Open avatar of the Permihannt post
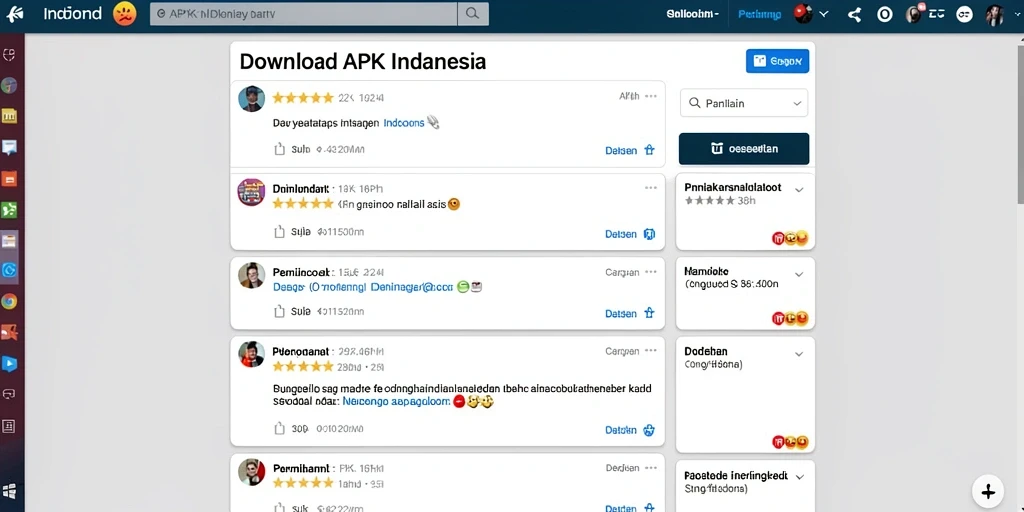 click(x=251, y=472)
